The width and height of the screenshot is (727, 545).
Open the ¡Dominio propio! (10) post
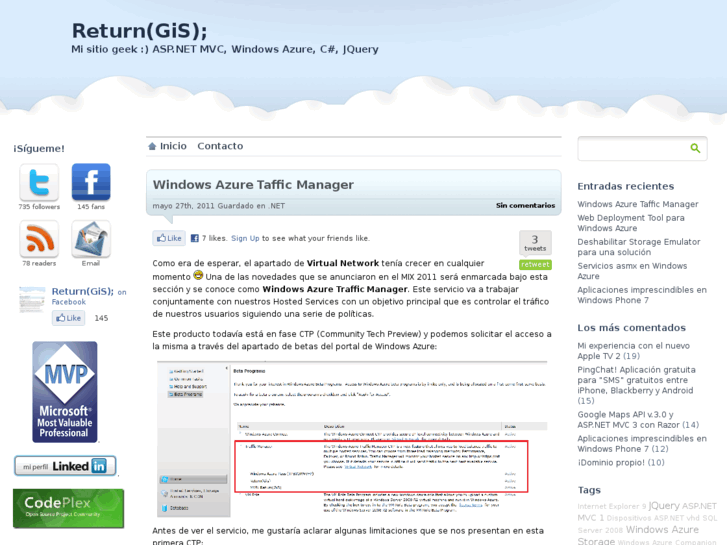pos(621,462)
